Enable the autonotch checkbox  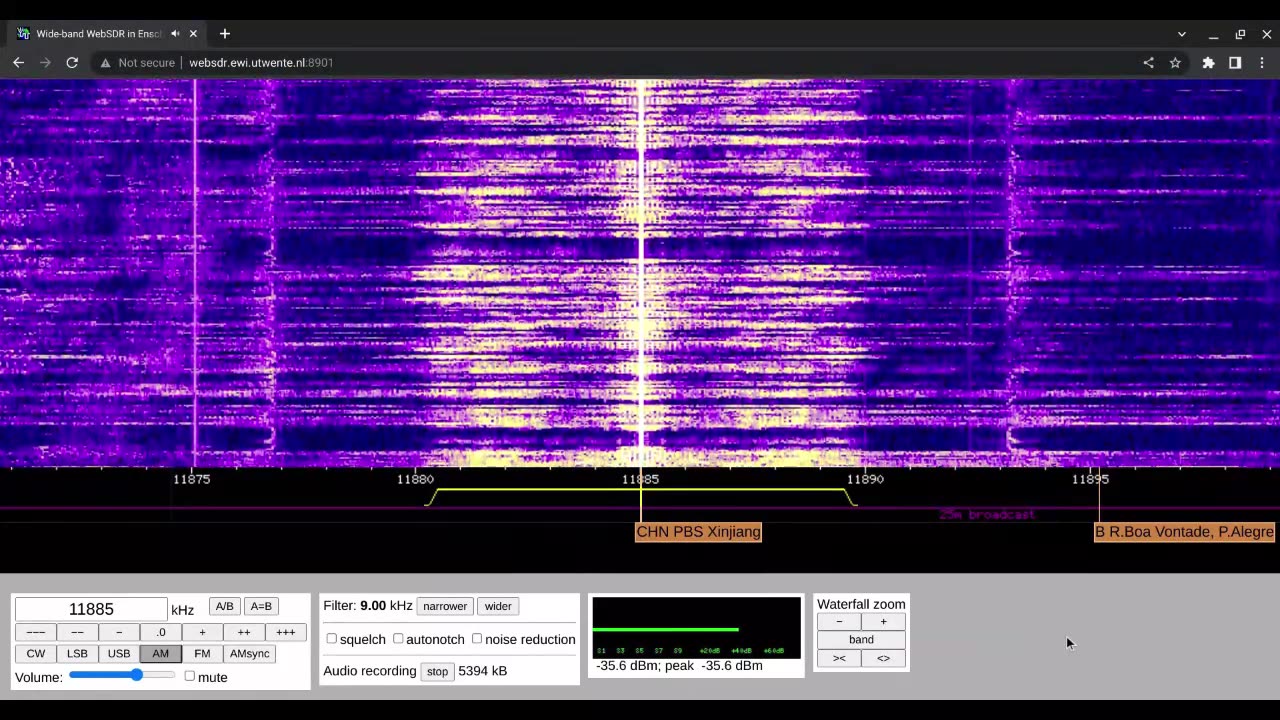coord(398,638)
